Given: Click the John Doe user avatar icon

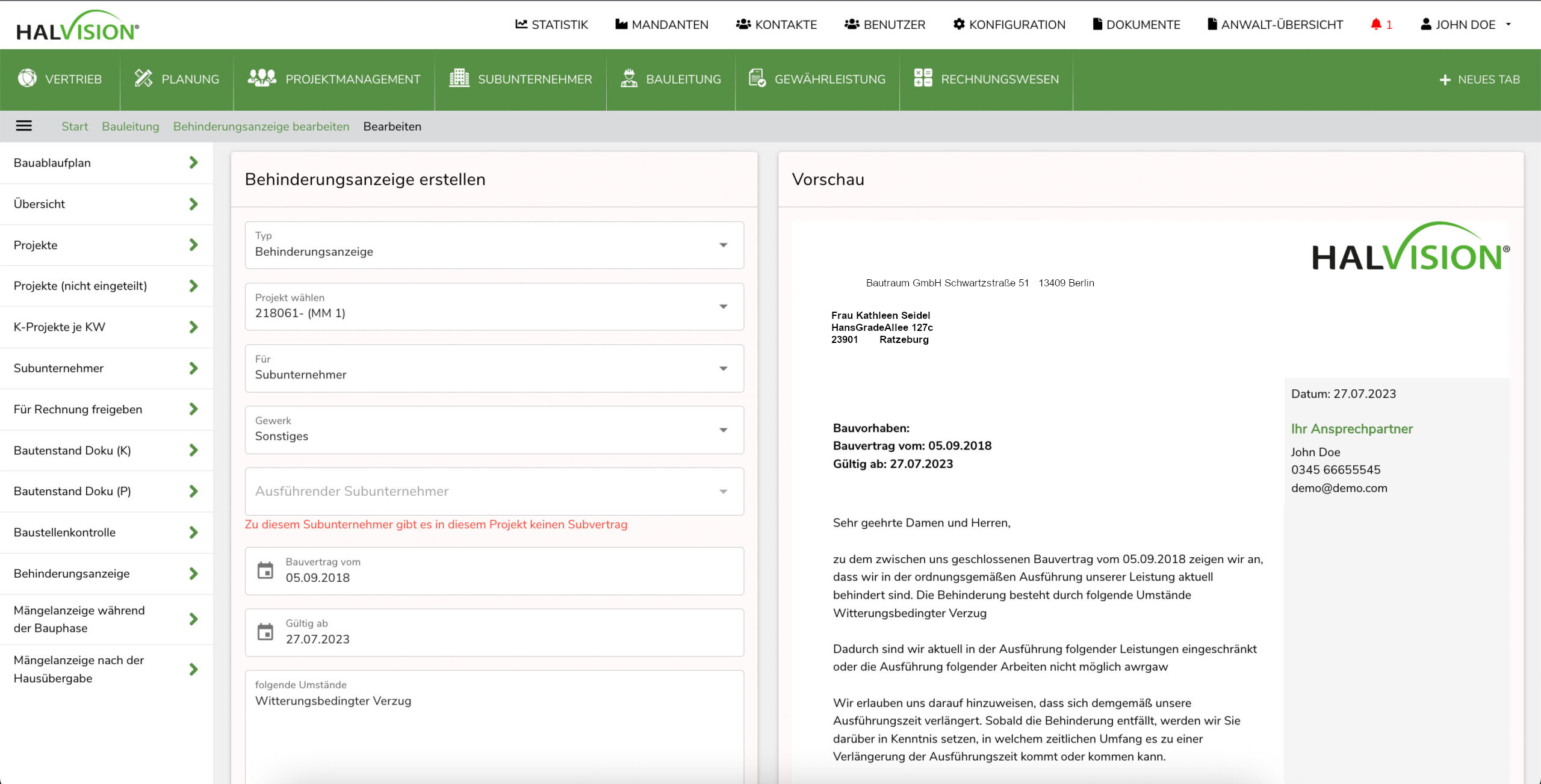Looking at the screenshot, I should click(x=1426, y=24).
